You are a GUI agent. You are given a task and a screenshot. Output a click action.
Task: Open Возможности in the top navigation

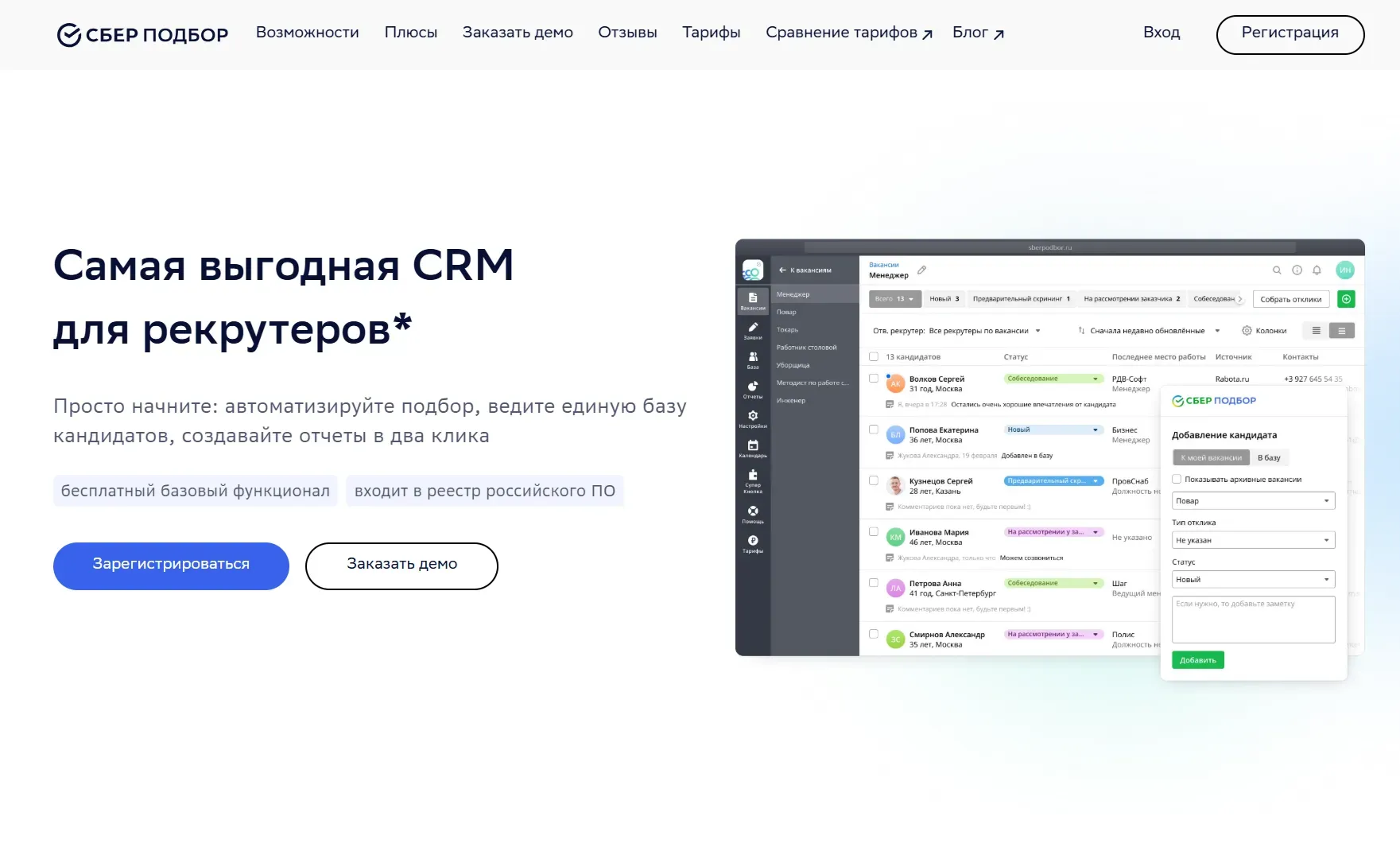tap(307, 33)
